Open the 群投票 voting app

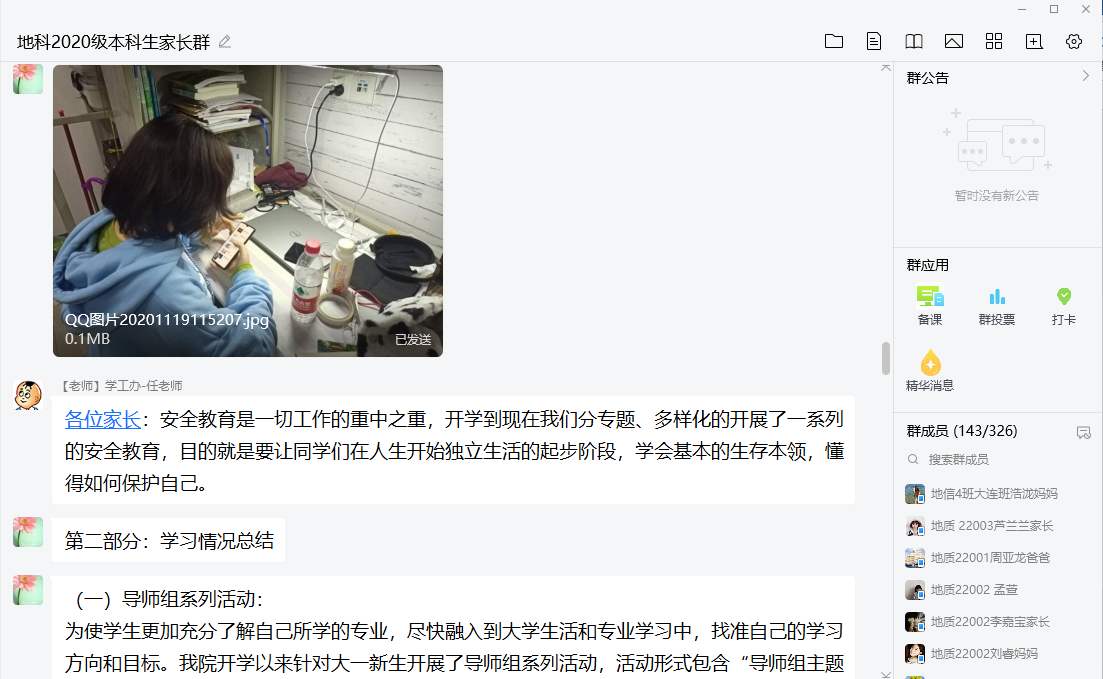(x=997, y=305)
